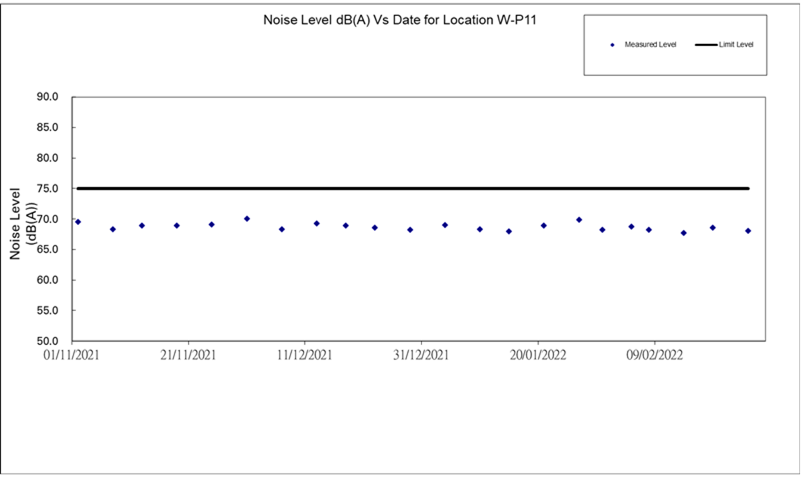
Task: Select the 50.0 label on the y-axis
Action: pos(47,341)
